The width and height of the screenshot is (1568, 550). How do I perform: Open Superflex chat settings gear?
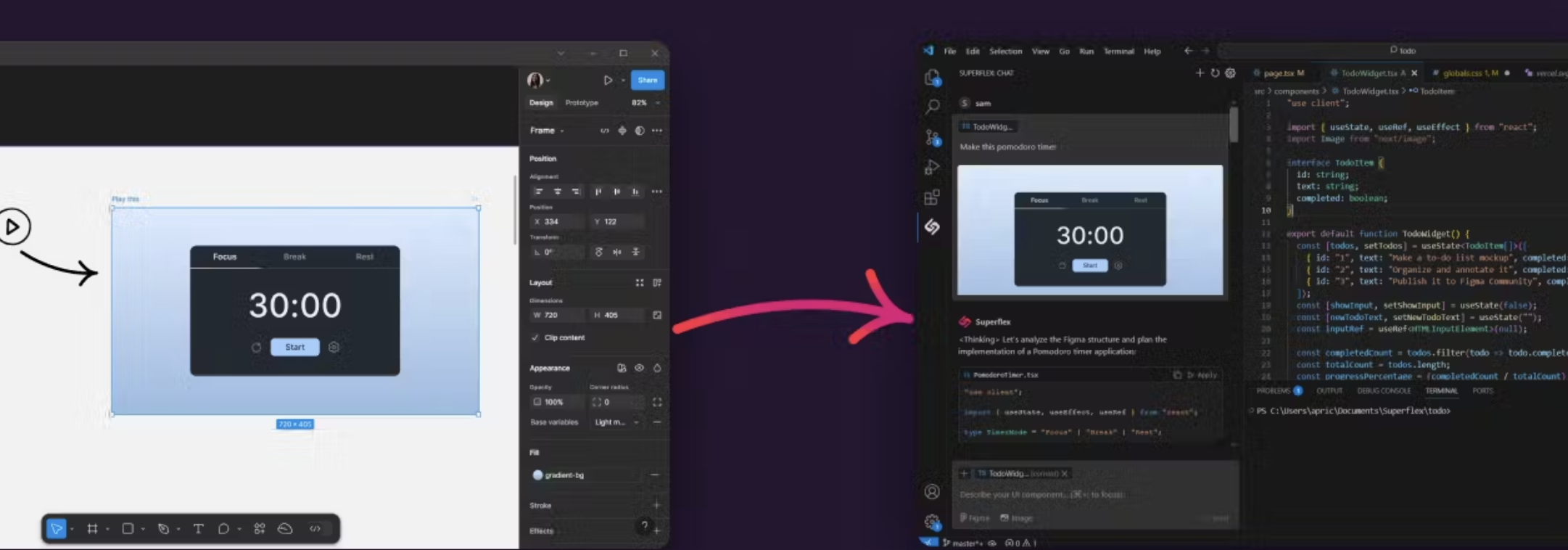pos(1231,73)
